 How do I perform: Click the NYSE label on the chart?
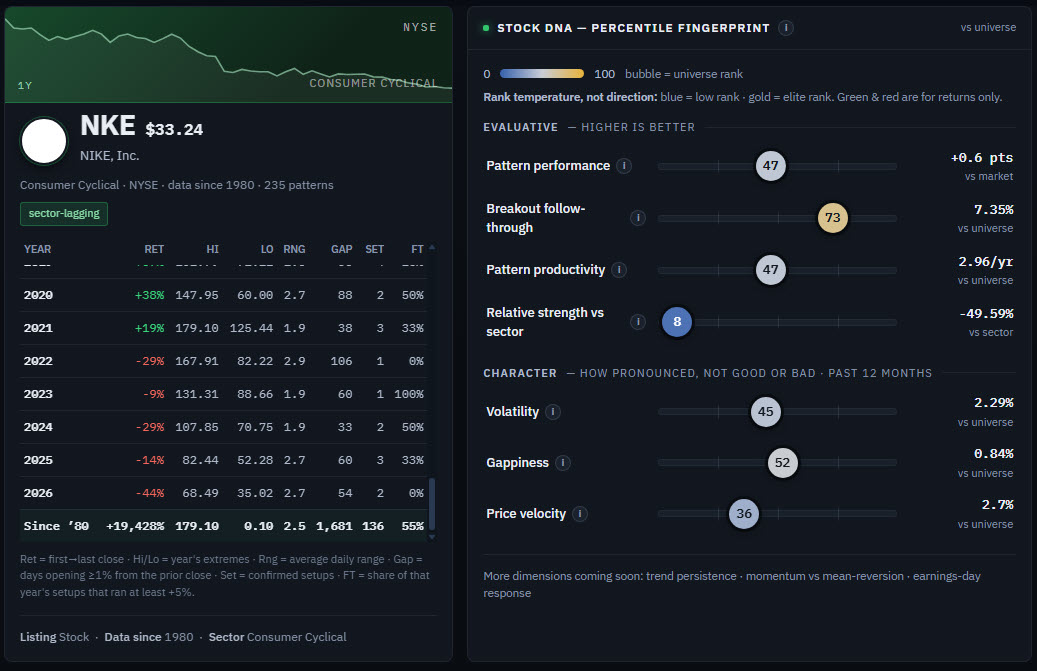click(420, 27)
